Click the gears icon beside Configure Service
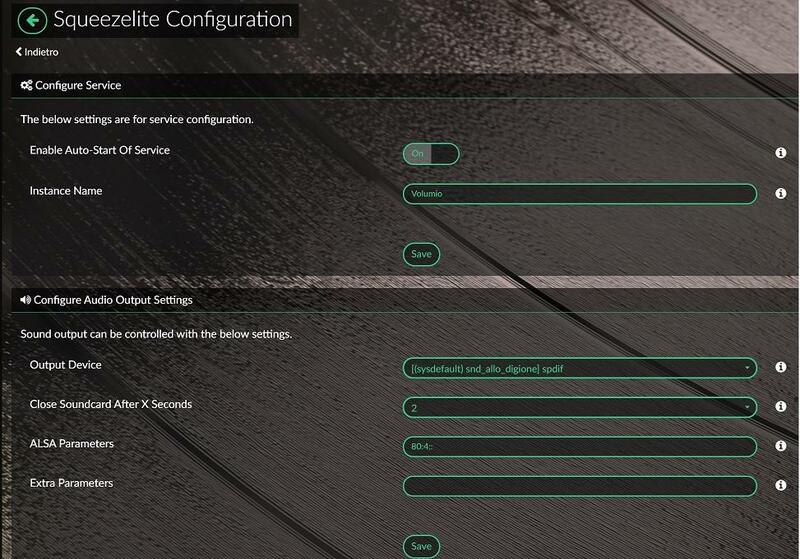 click(26, 86)
